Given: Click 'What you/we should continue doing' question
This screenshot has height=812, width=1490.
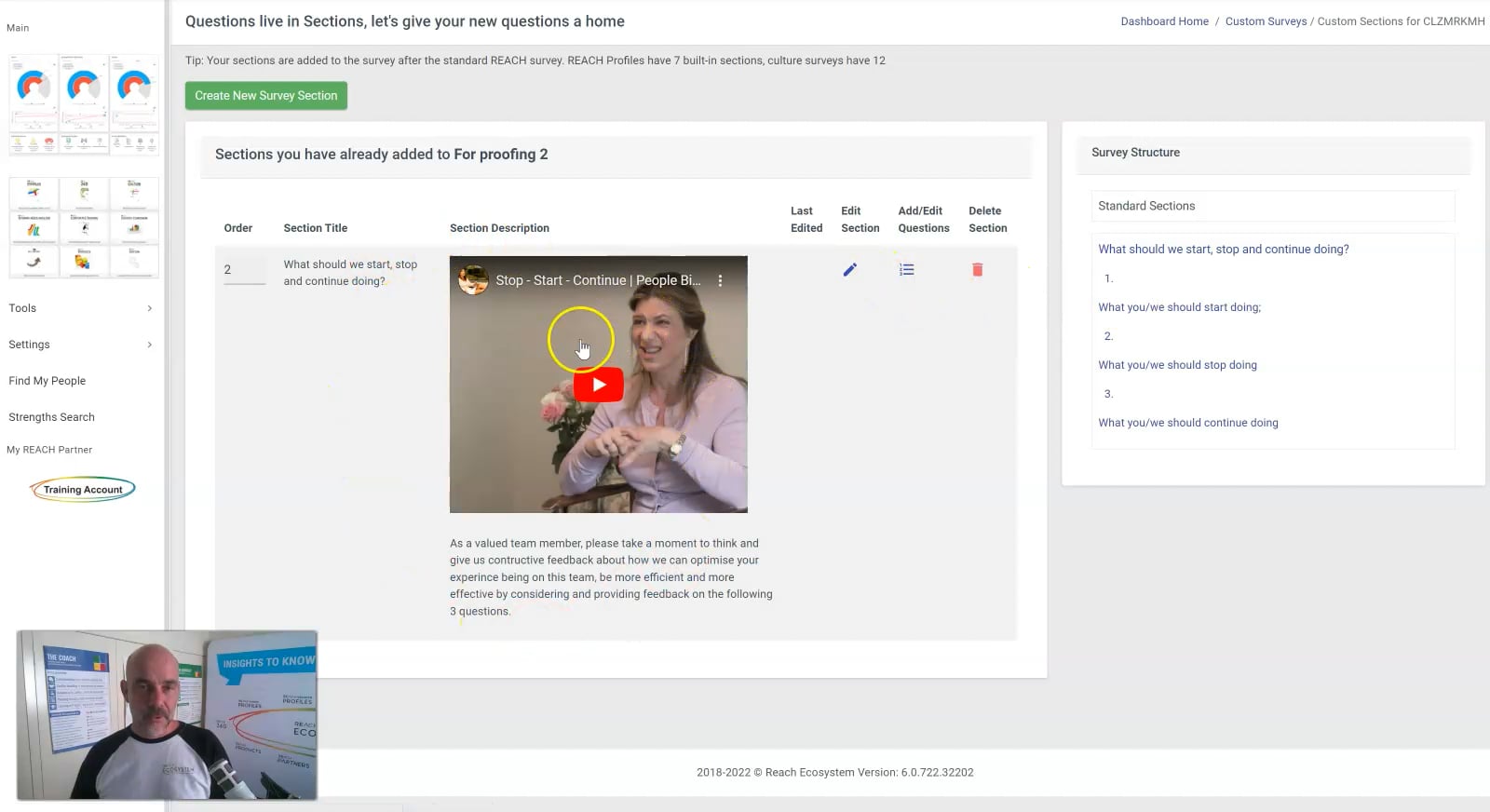Looking at the screenshot, I should (x=1187, y=423).
